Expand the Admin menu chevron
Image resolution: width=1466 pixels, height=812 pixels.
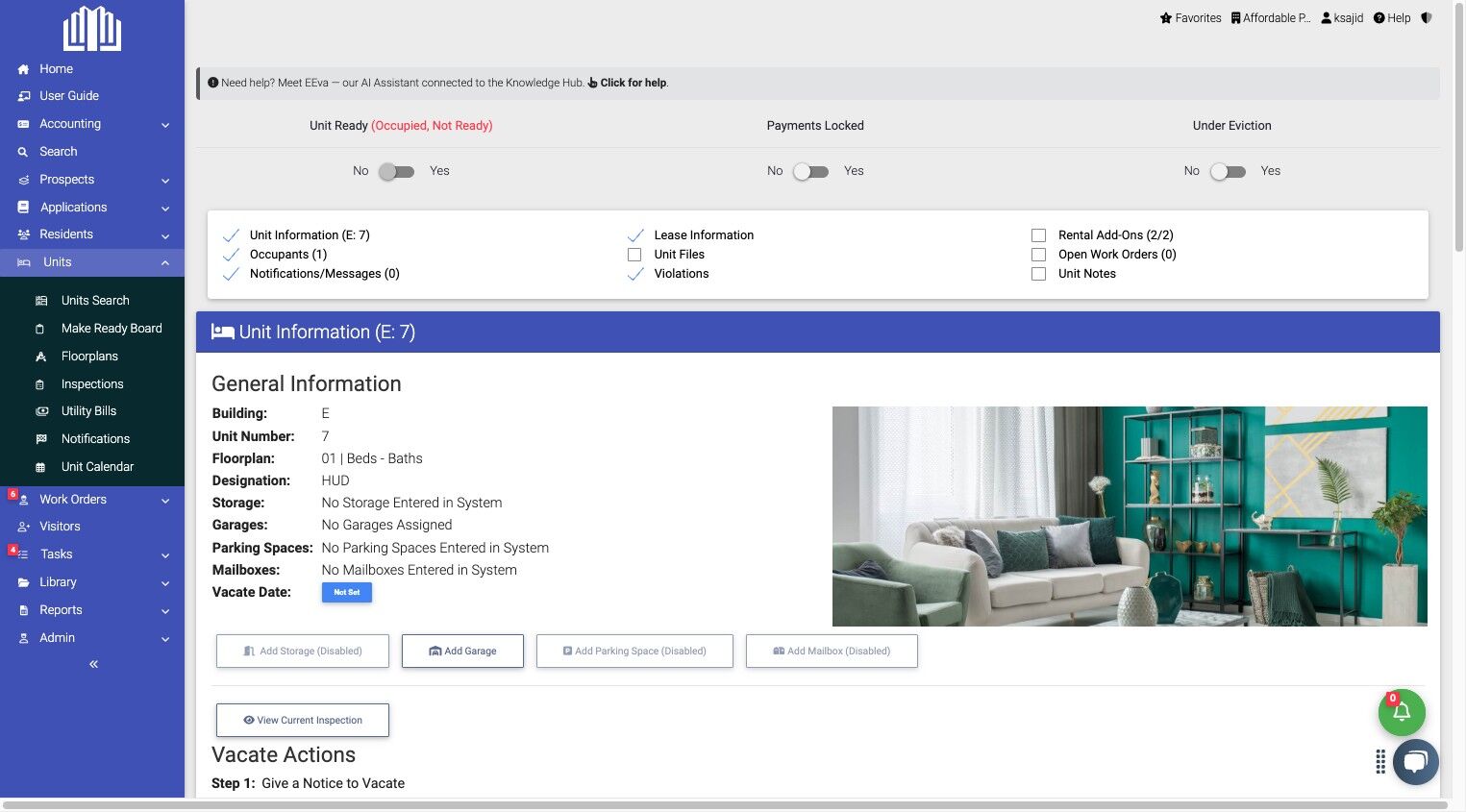click(x=165, y=639)
